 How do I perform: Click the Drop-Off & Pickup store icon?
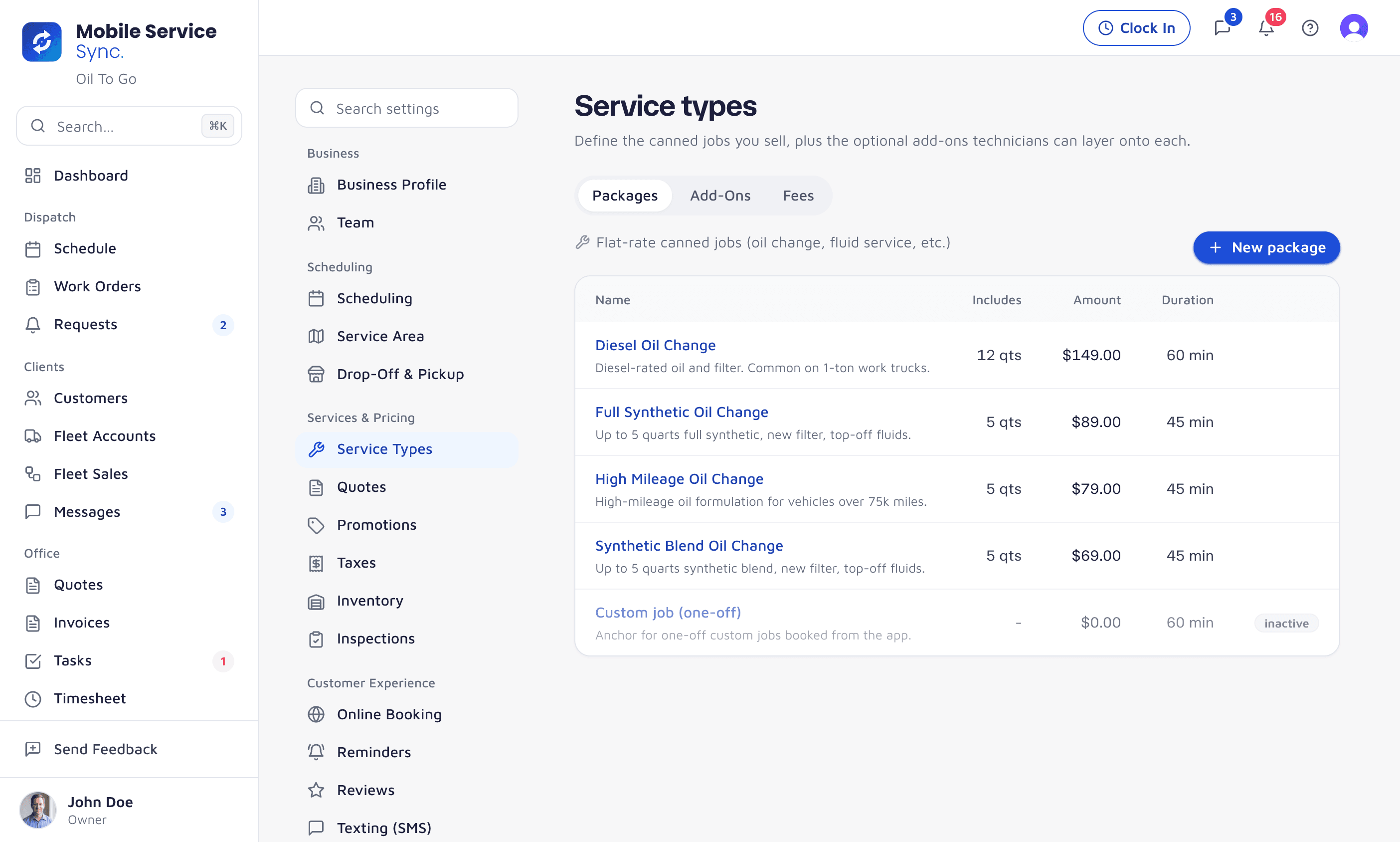[316, 374]
